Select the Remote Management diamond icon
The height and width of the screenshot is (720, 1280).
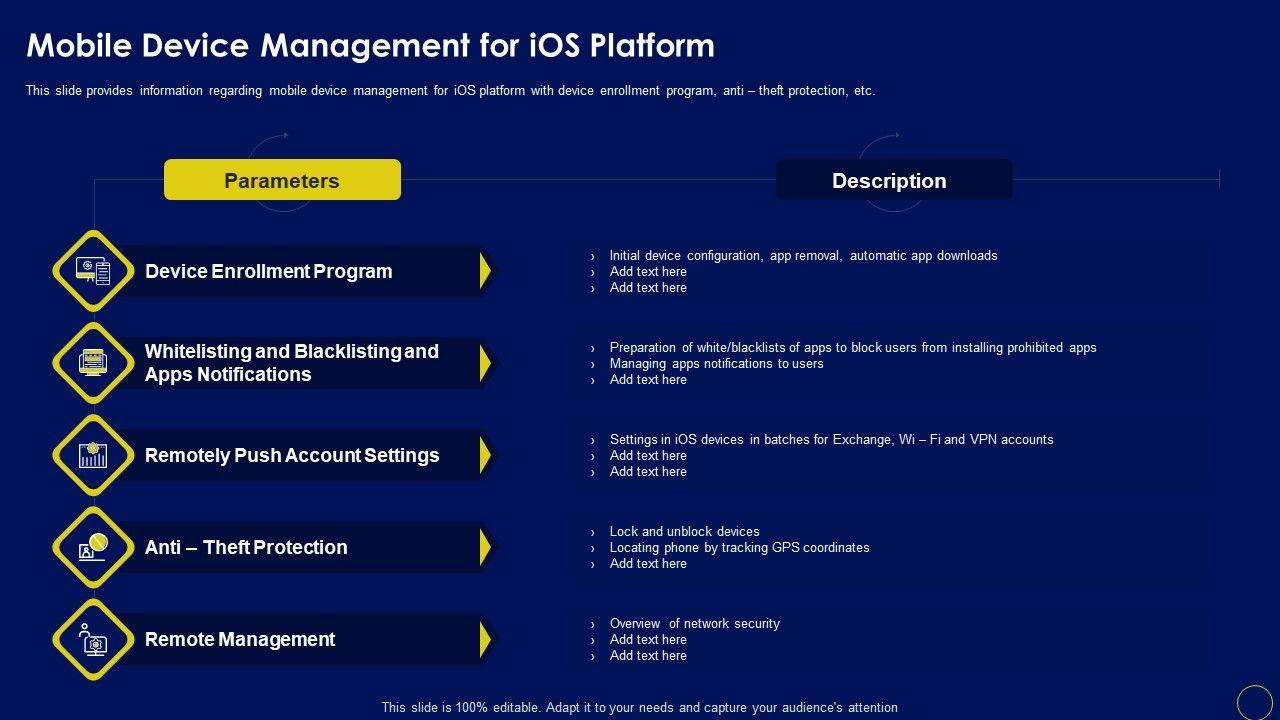click(x=93, y=639)
